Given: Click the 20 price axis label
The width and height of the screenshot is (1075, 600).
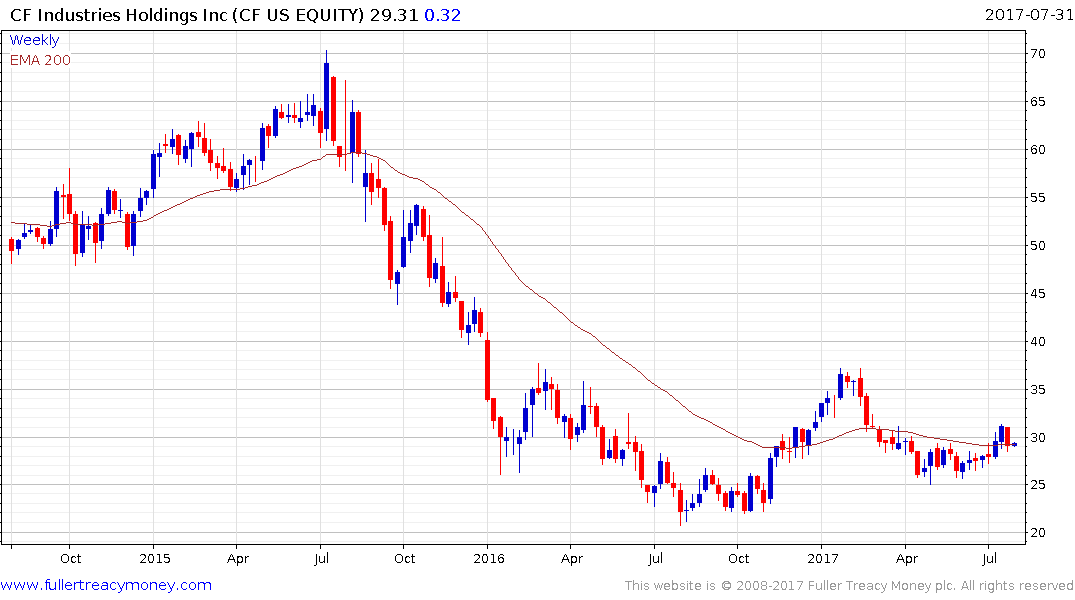Looking at the screenshot, I should point(1037,533).
